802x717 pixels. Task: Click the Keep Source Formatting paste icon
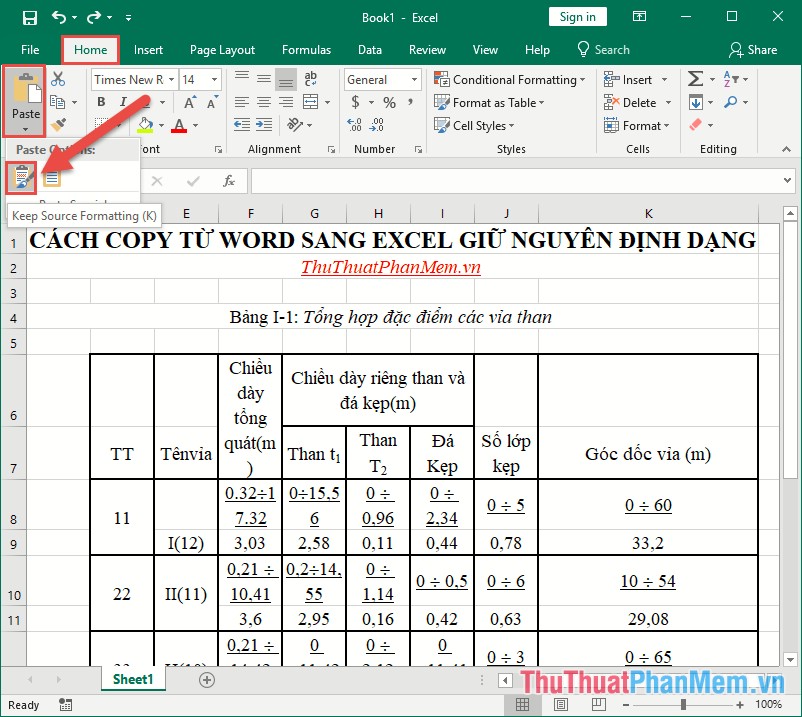click(23, 177)
